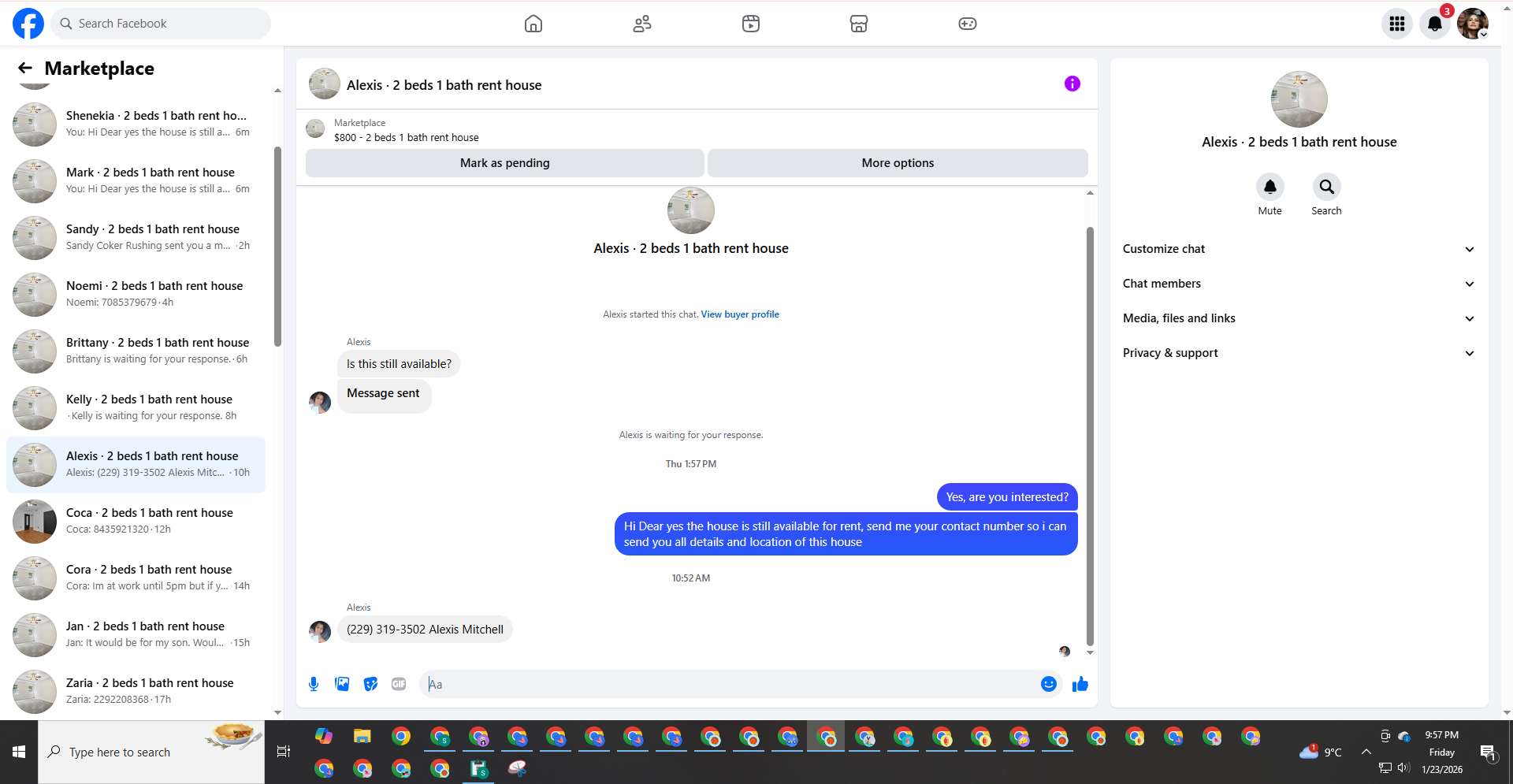Open the Windows action center notifications
Image resolution: width=1513 pixels, height=784 pixels.
tap(1488, 752)
